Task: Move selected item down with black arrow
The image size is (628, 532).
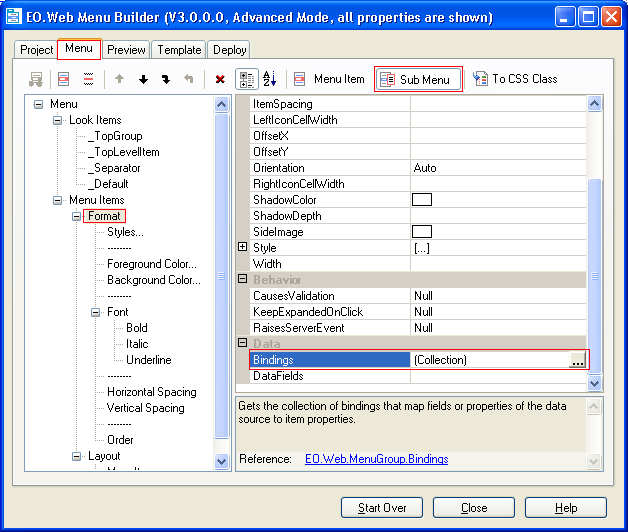Action: coord(143,79)
